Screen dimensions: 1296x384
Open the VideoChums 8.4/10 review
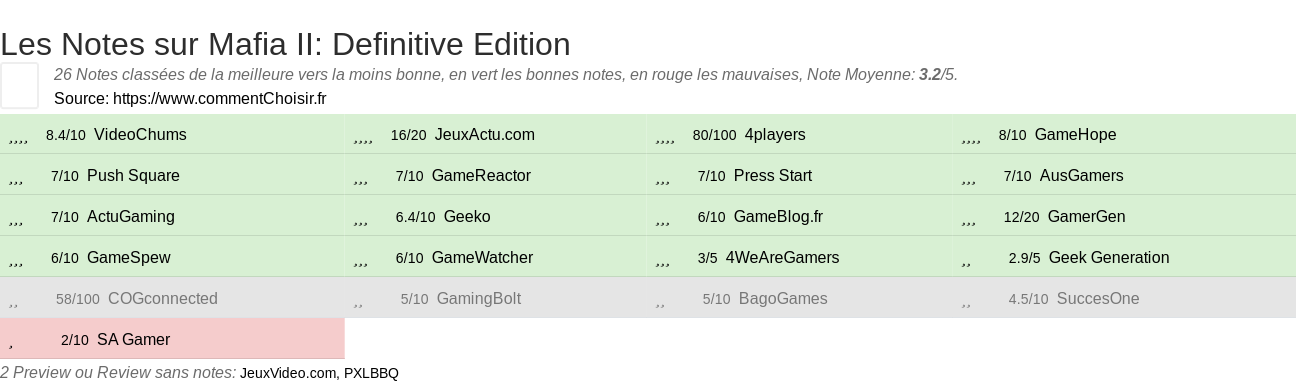tap(172, 135)
